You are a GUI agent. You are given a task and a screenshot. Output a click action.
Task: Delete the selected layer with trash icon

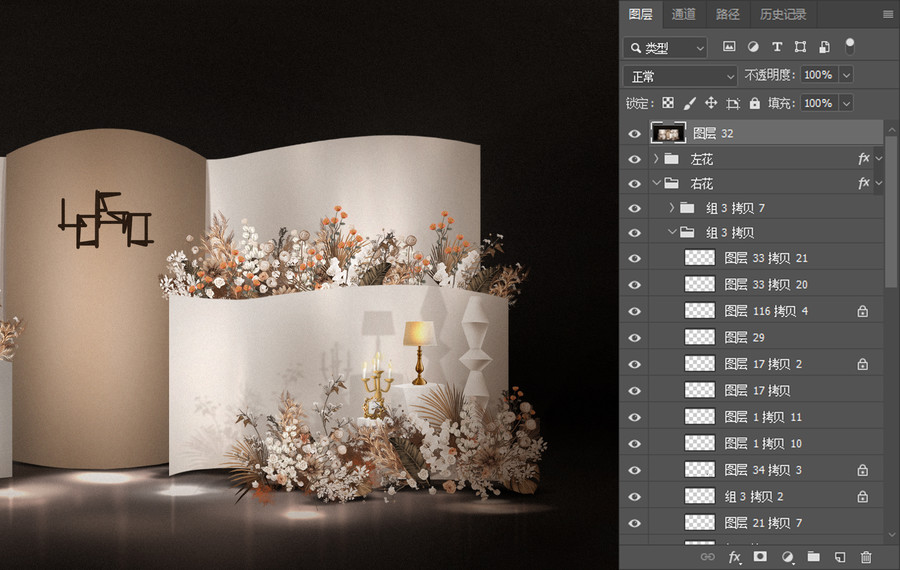[x=866, y=556]
